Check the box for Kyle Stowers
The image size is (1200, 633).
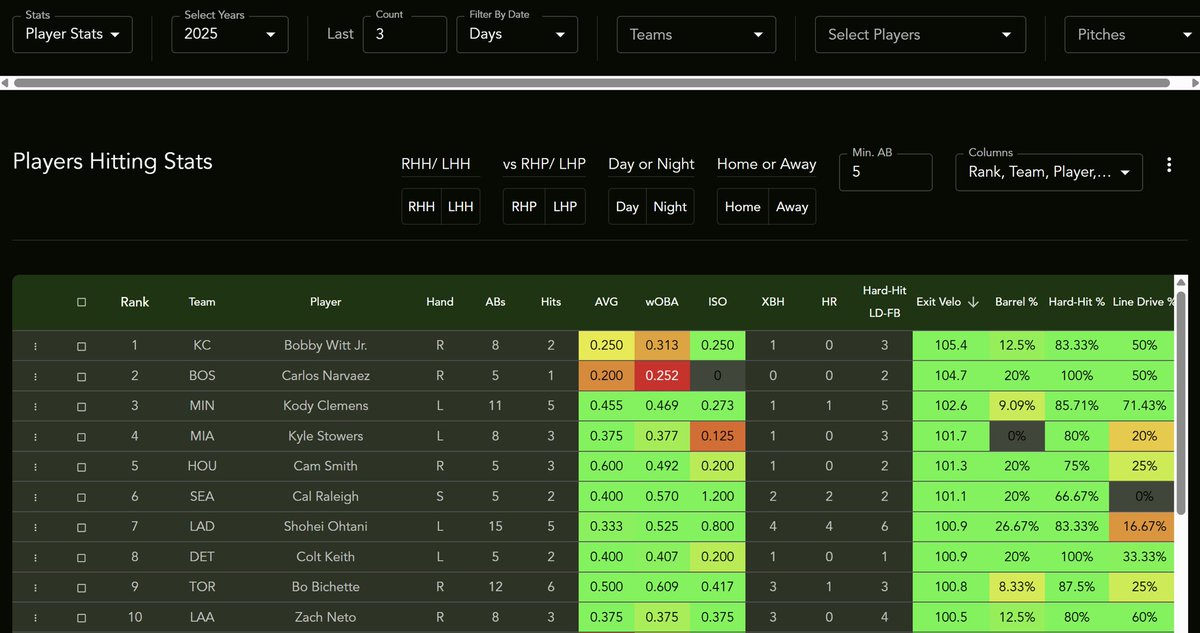point(82,436)
